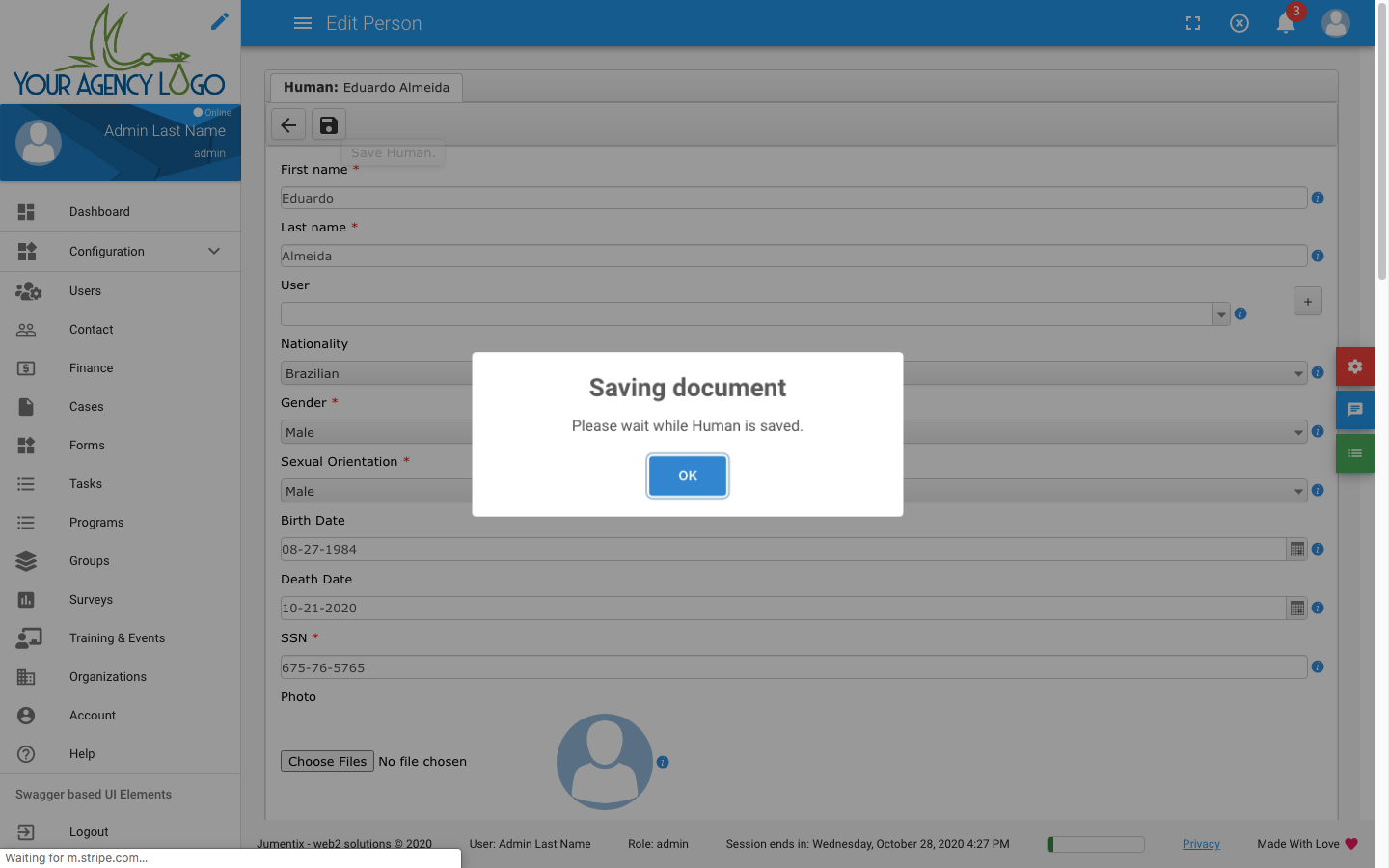Click Logout in sidebar
The height and width of the screenshot is (868, 1389).
(121, 831)
